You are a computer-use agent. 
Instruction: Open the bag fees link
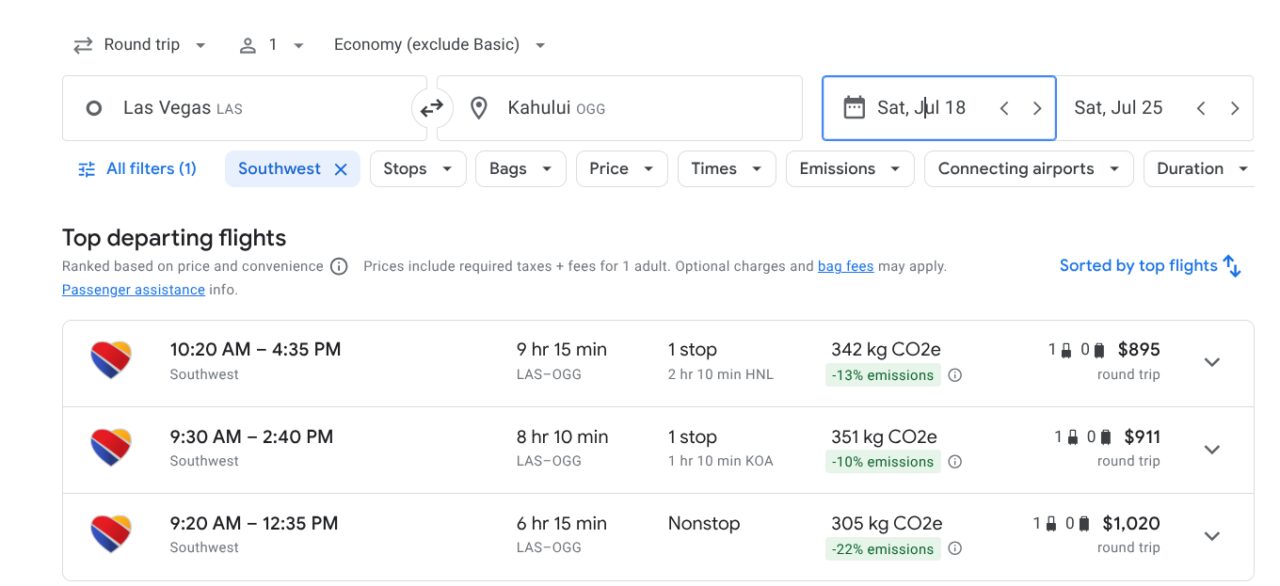coord(845,266)
